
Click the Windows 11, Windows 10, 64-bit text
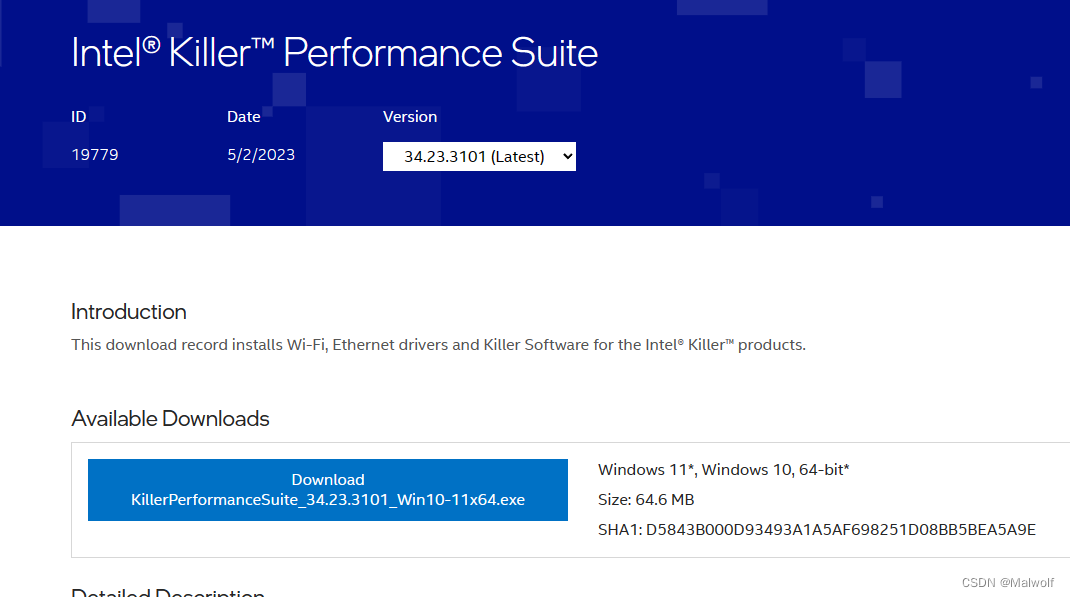click(x=723, y=469)
